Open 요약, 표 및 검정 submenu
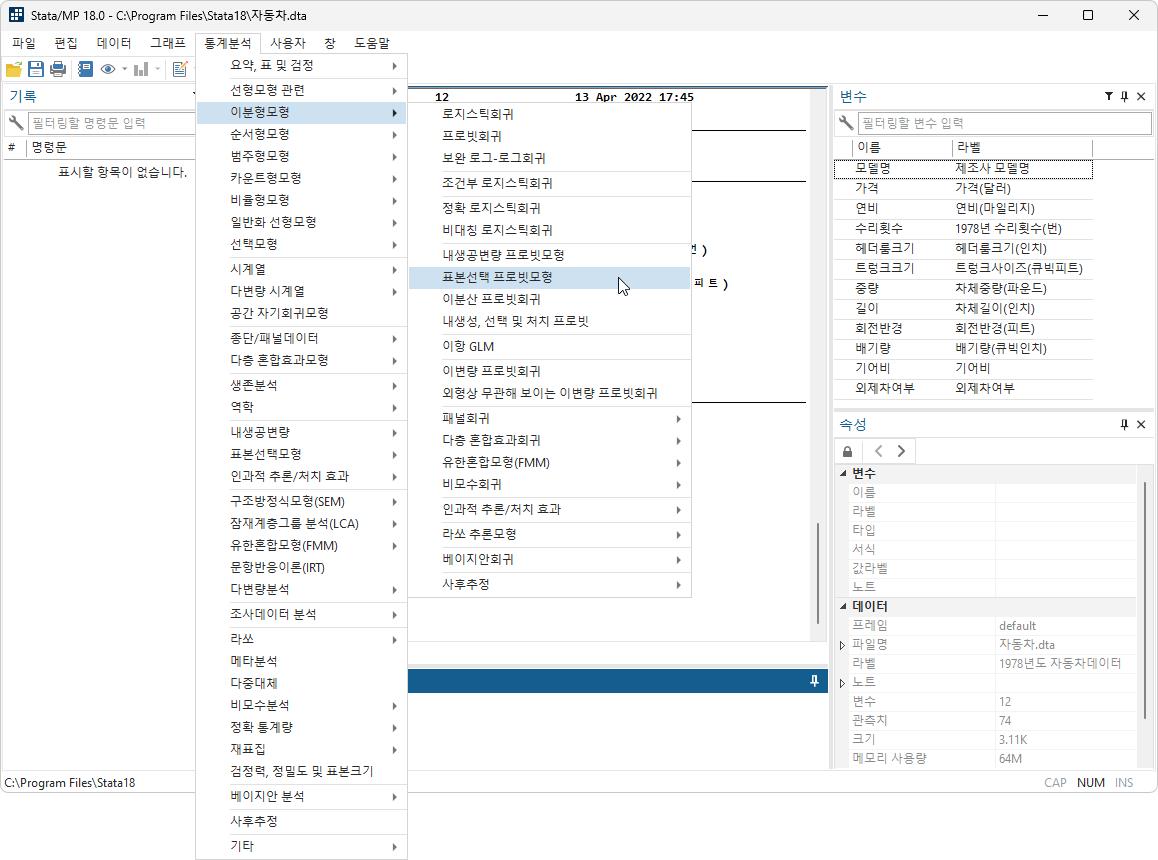 click(x=301, y=66)
